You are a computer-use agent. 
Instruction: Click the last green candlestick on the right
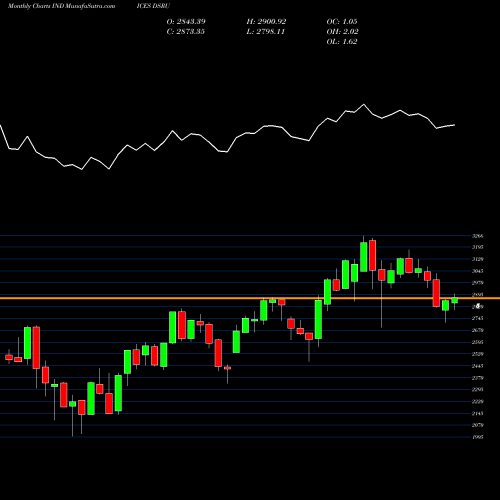tap(454, 300)
